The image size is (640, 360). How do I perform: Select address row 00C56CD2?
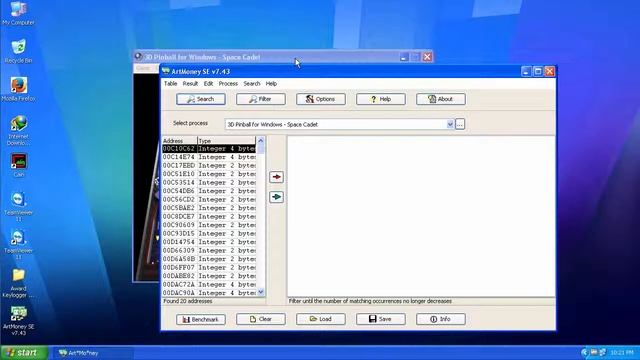coord(209,200)
